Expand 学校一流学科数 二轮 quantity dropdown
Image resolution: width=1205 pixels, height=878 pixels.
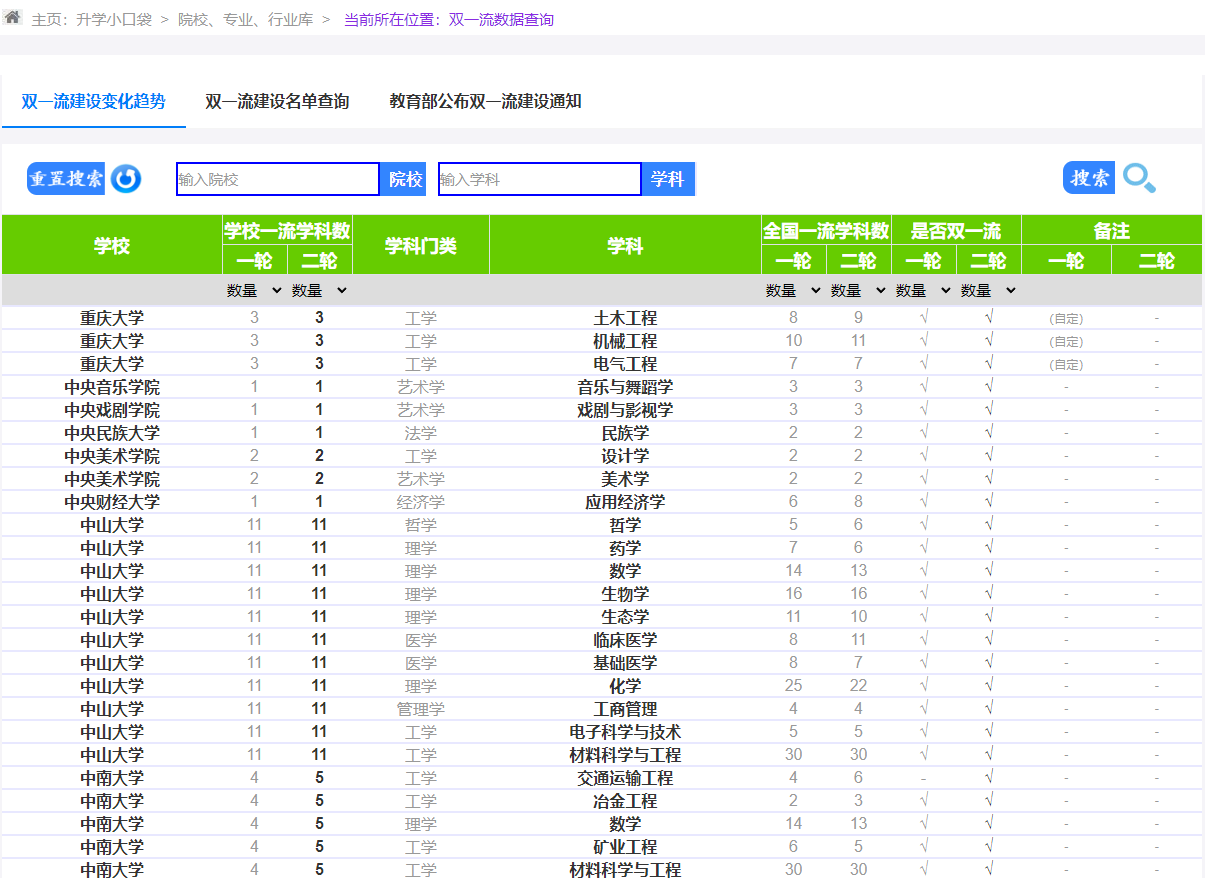[x=320, y=291]
